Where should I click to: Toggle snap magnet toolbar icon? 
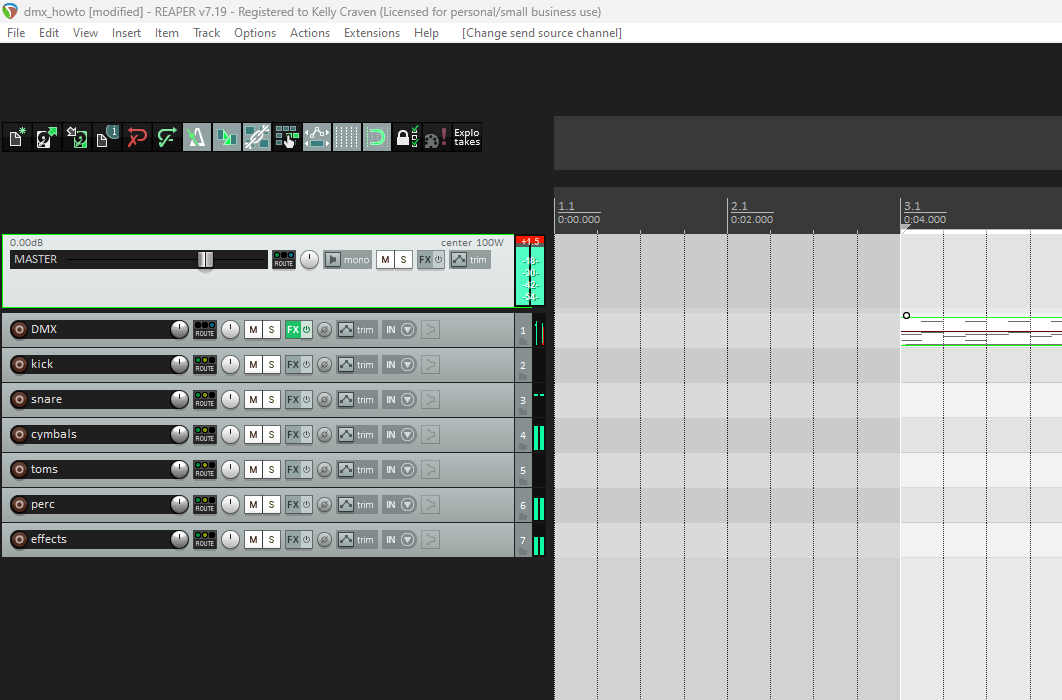(x=377, y=137)
